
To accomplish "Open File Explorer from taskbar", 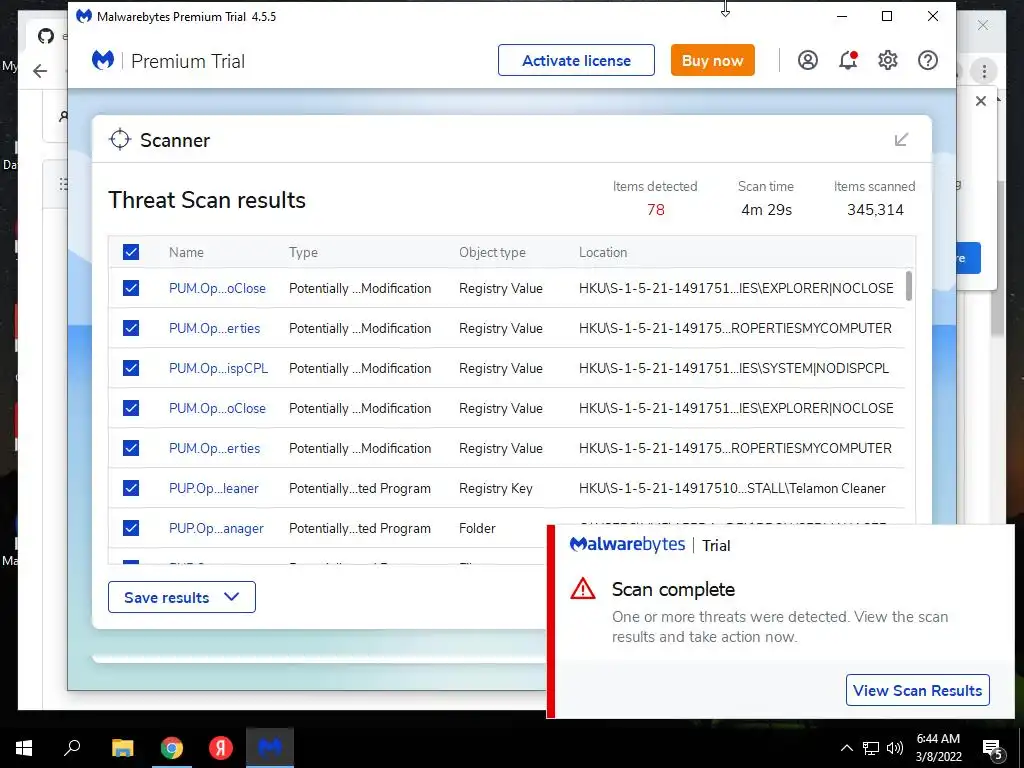I will click(x=122, y=748).
